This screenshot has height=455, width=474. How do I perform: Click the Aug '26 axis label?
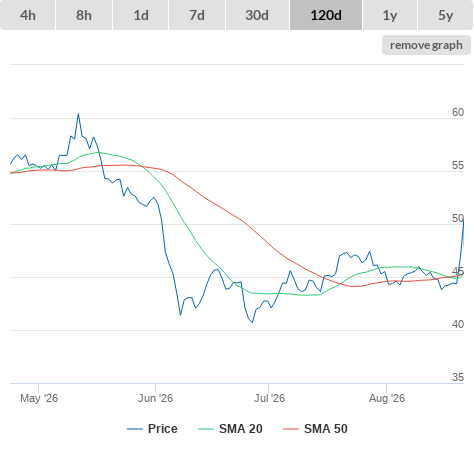(387, 398)
